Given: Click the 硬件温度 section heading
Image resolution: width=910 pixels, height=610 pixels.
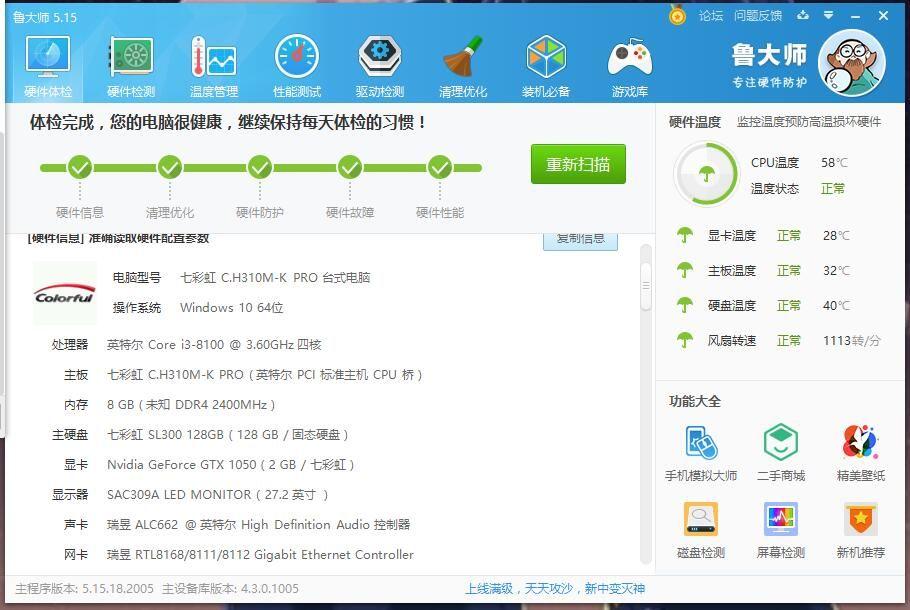Looking at the screenshot, I should click(695, 122).
